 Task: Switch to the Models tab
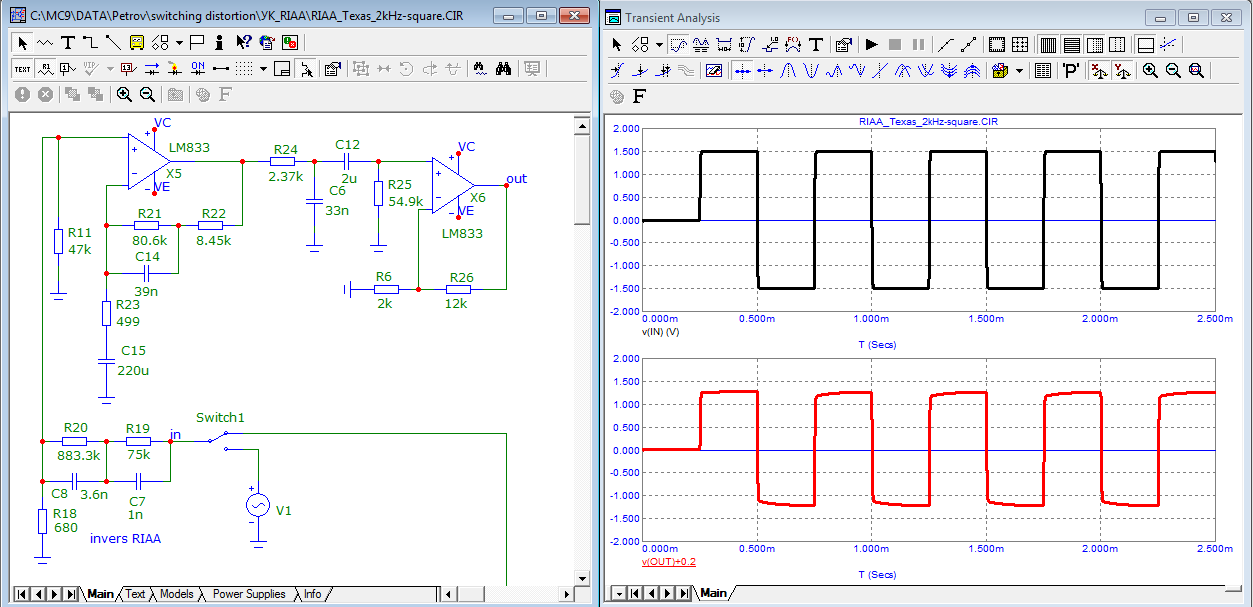click(176, 594)
